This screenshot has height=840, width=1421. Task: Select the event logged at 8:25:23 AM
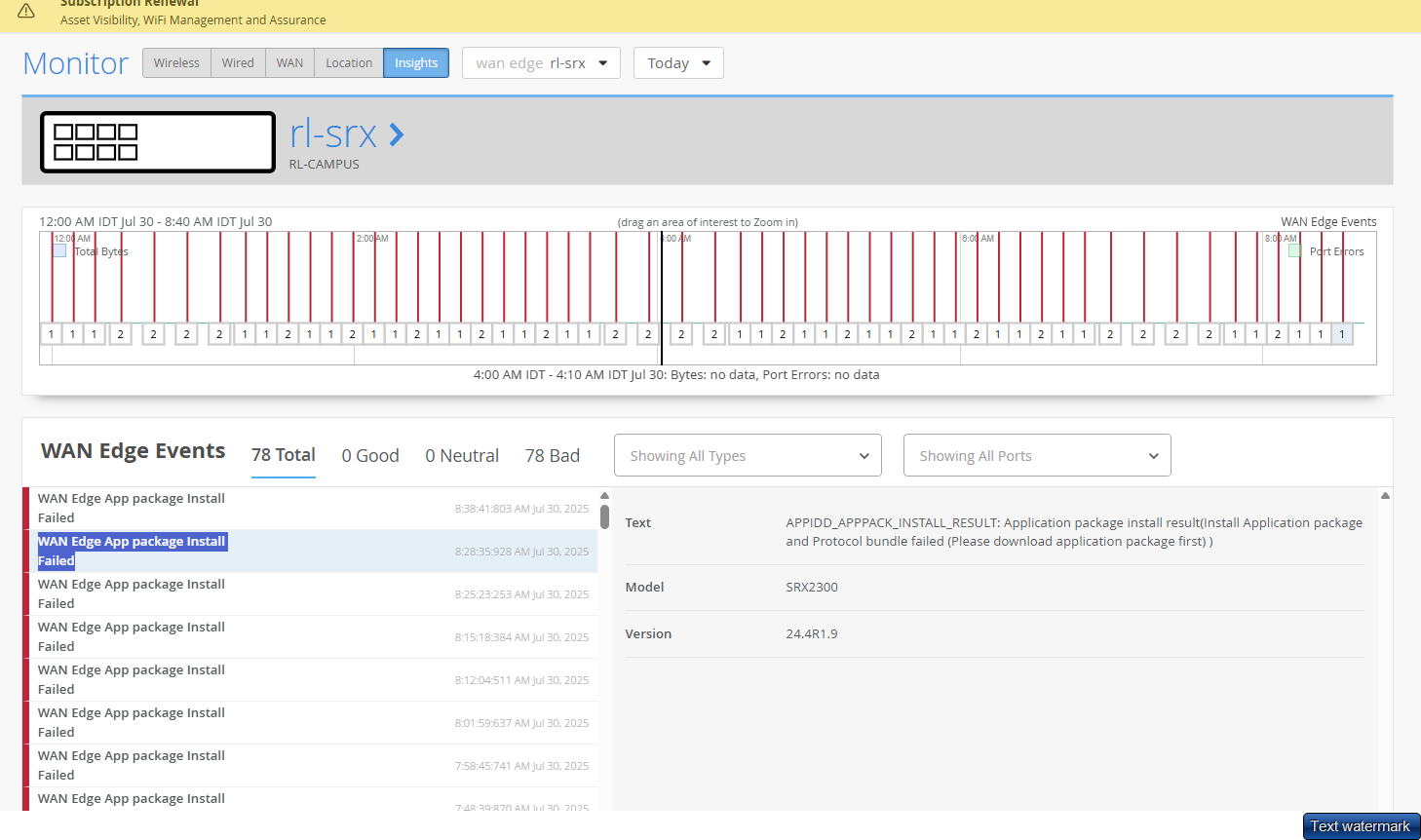coord(310,594)
